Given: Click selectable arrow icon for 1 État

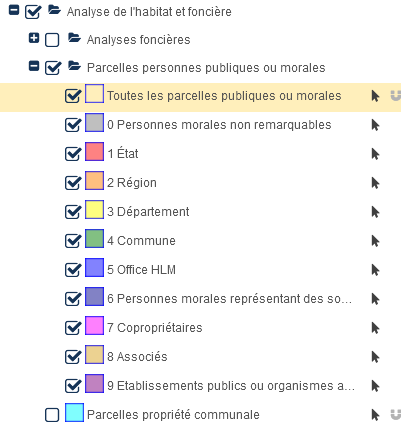Looking at the screenshot, I should pos(375,154).
